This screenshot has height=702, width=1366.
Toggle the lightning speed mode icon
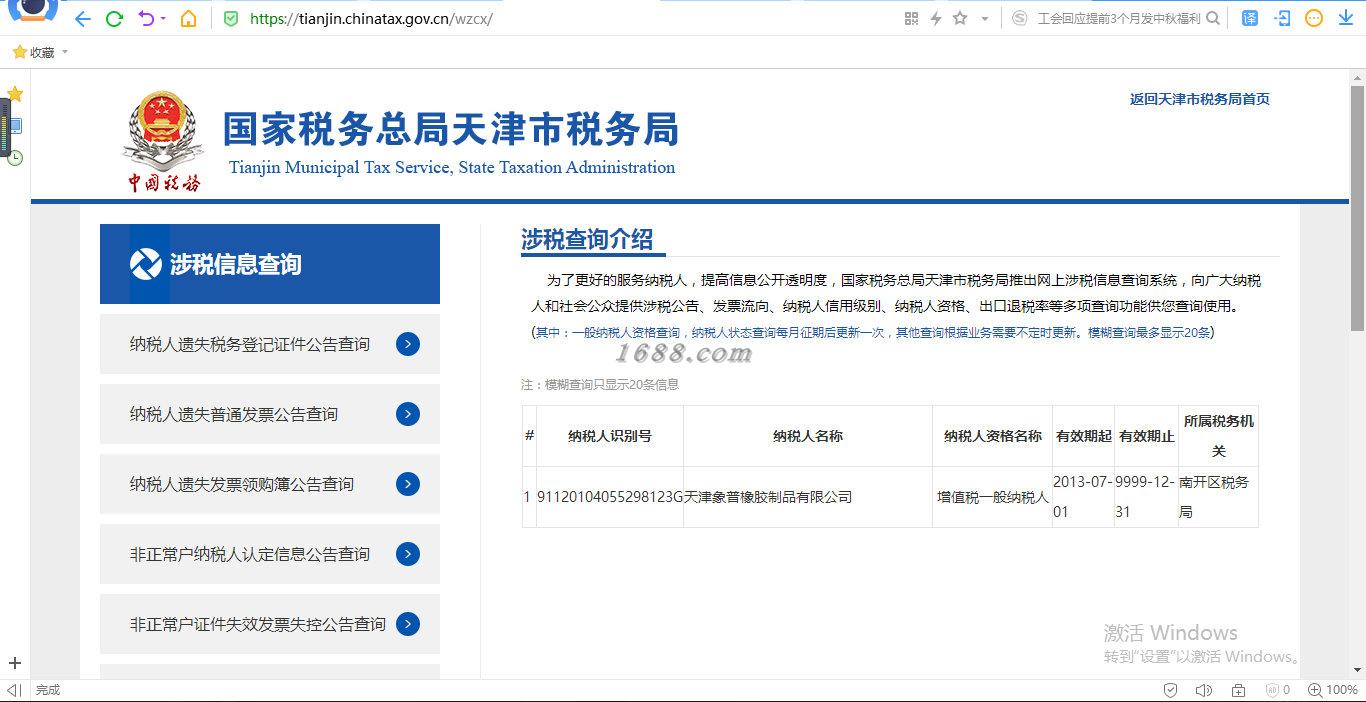coord(936,18)
